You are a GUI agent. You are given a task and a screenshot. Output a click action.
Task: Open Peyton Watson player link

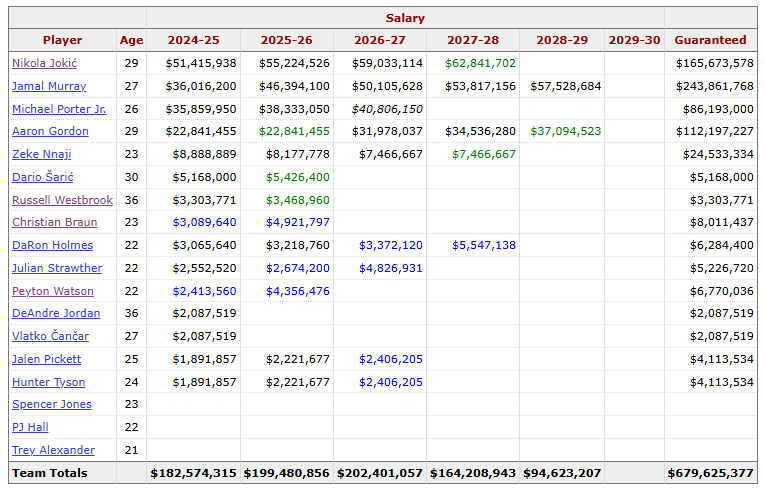[53, 291]
